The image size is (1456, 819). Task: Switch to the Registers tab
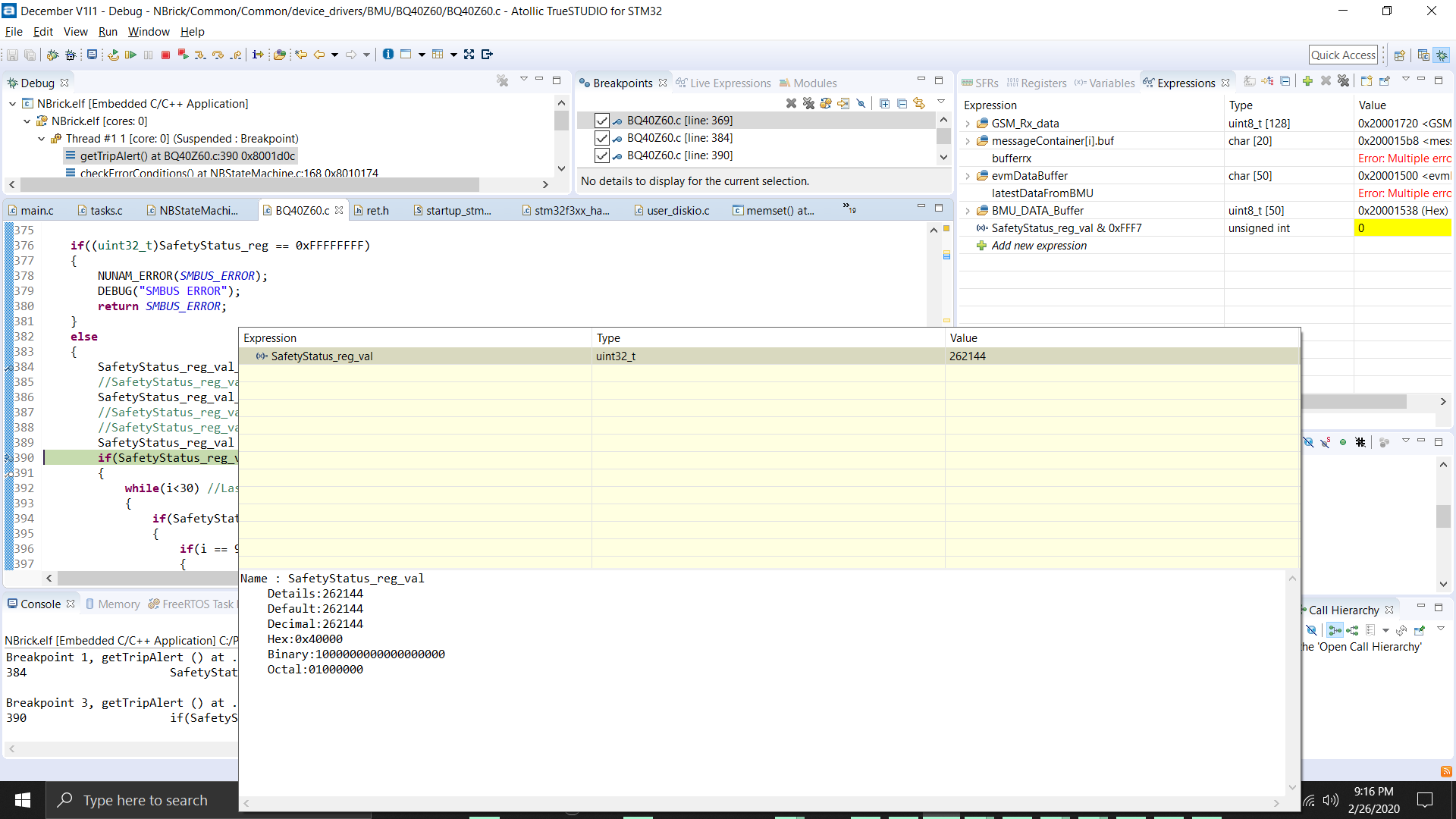(1036, 83)
